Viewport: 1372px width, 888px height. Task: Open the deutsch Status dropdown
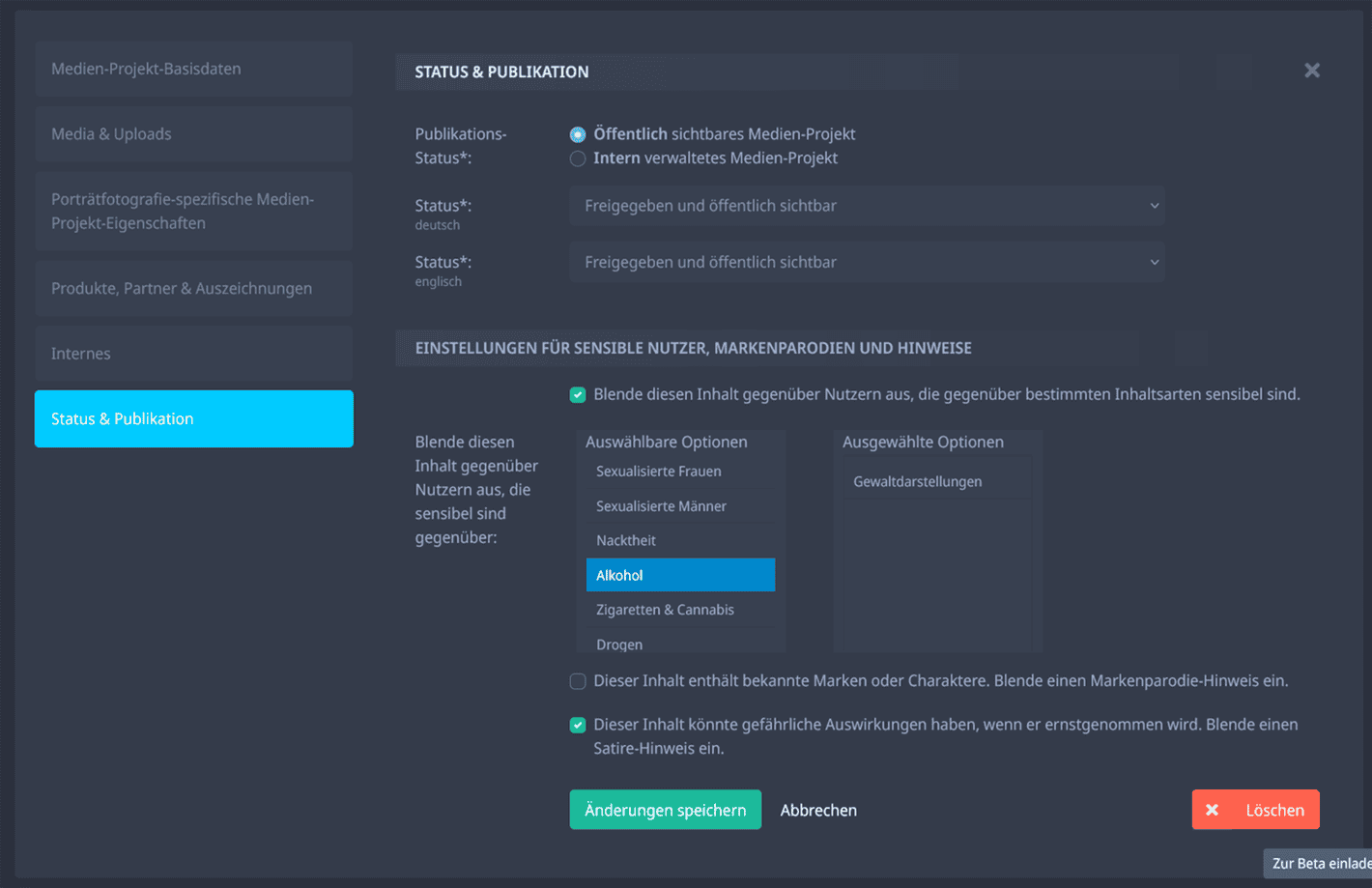tap(867, 205)
